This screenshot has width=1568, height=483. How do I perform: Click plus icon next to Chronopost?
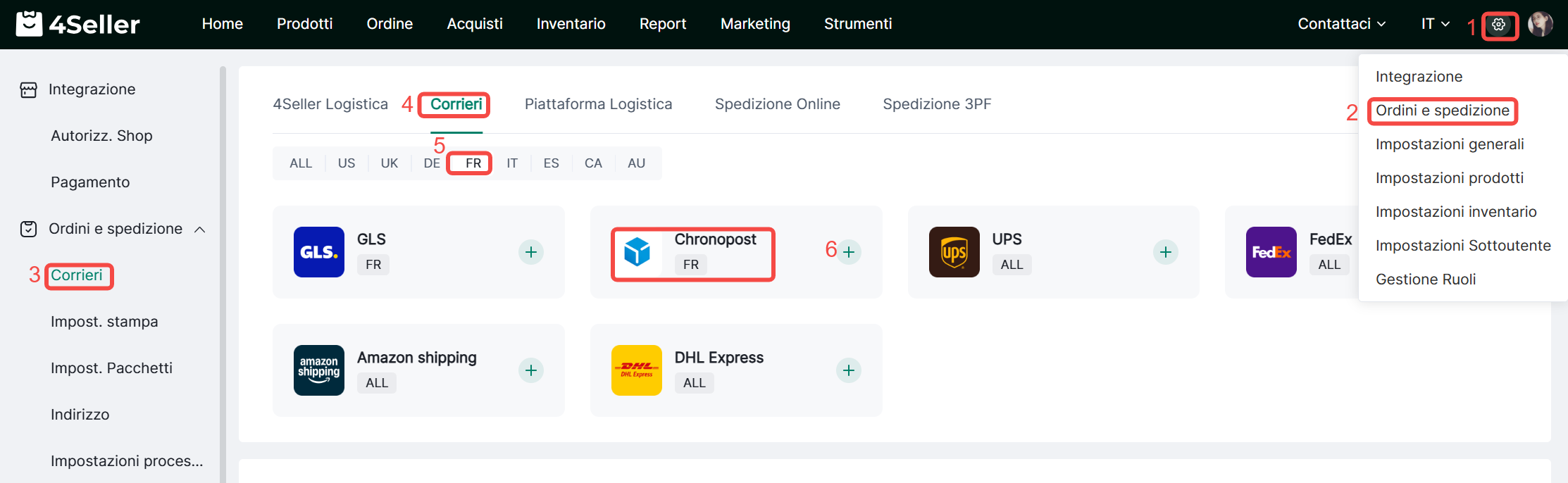(x=849, y=252)
